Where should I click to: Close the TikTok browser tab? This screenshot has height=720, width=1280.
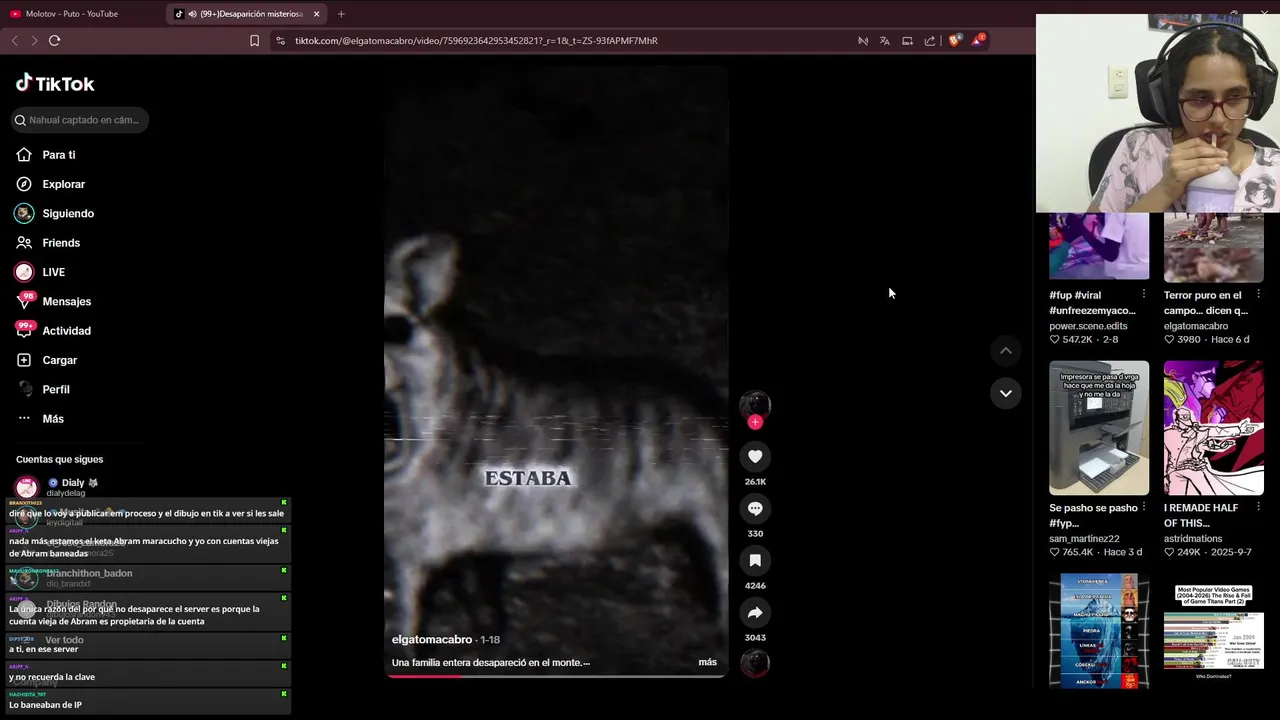click(x=317, y=14)
